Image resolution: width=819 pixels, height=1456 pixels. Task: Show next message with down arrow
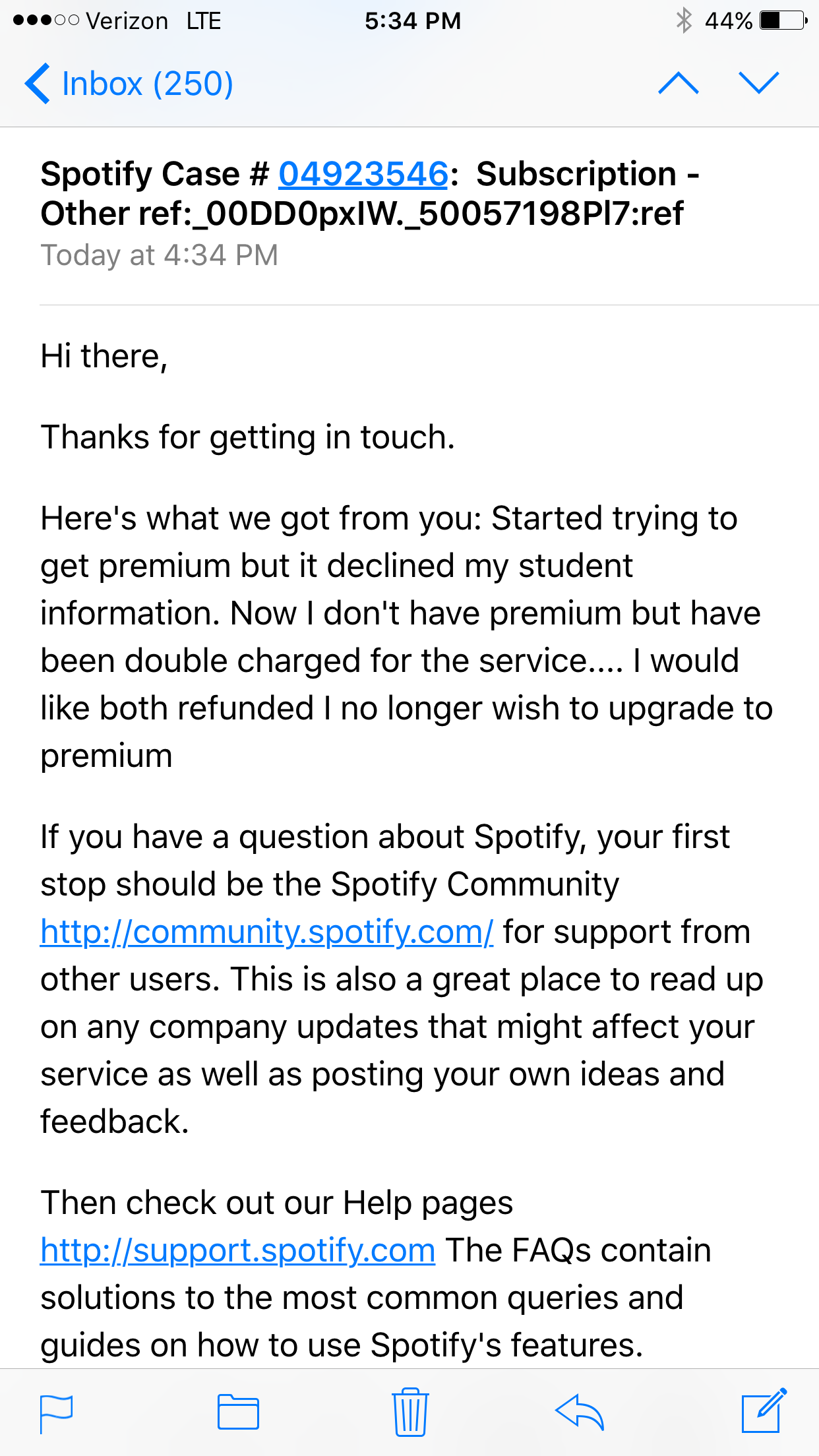759,83
